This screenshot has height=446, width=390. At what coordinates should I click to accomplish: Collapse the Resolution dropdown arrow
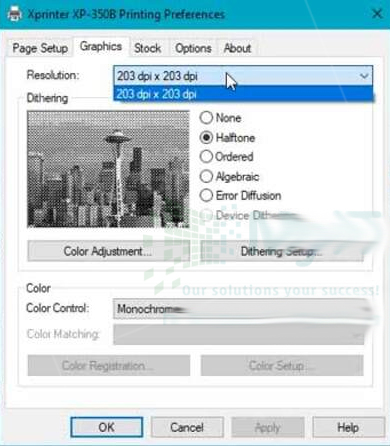(x=364, y=76)
